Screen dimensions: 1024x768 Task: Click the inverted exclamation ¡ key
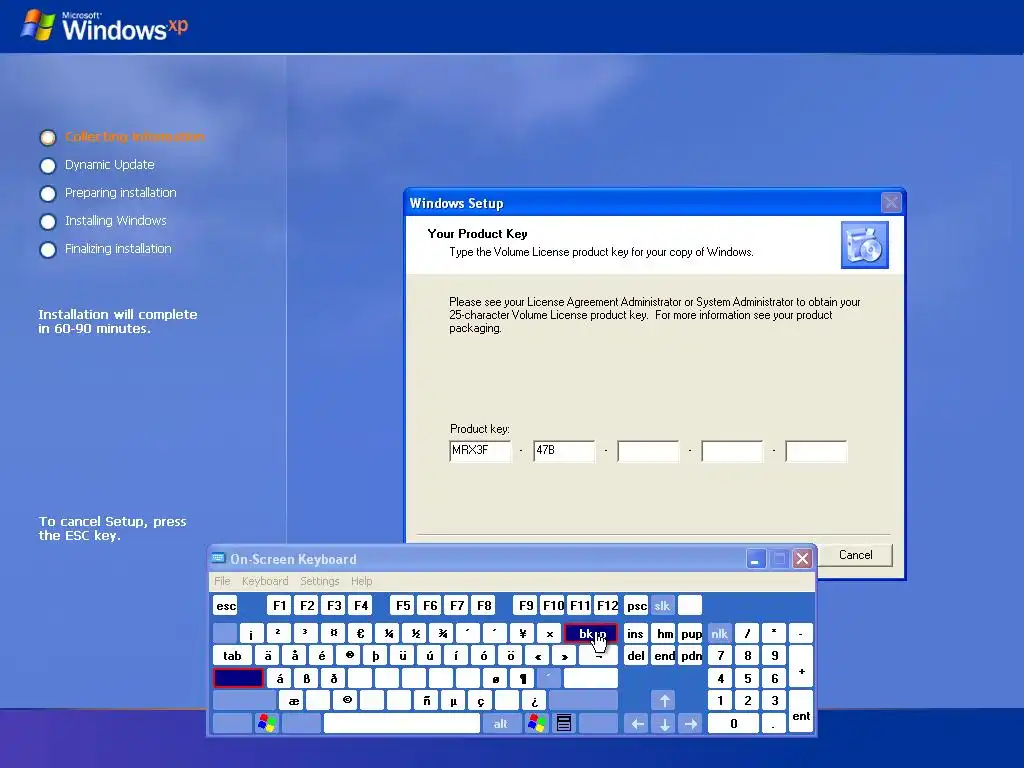[x=251, y=633]
